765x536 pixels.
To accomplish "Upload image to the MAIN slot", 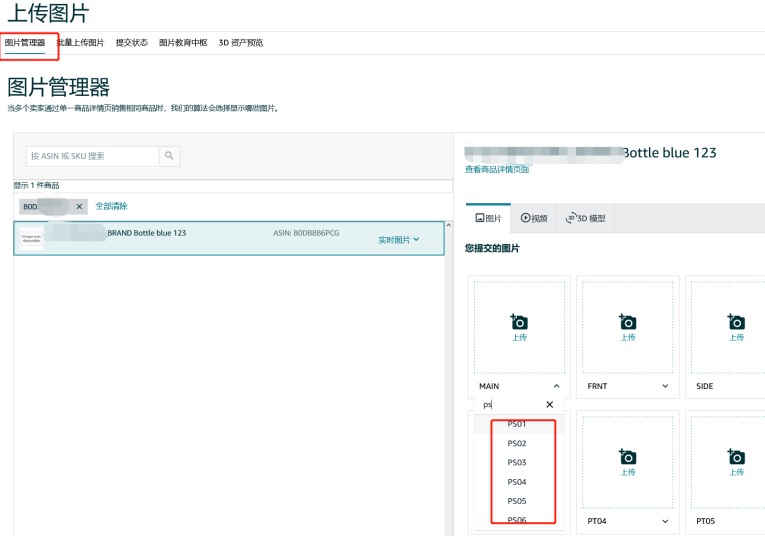I will tap(519, 327).
